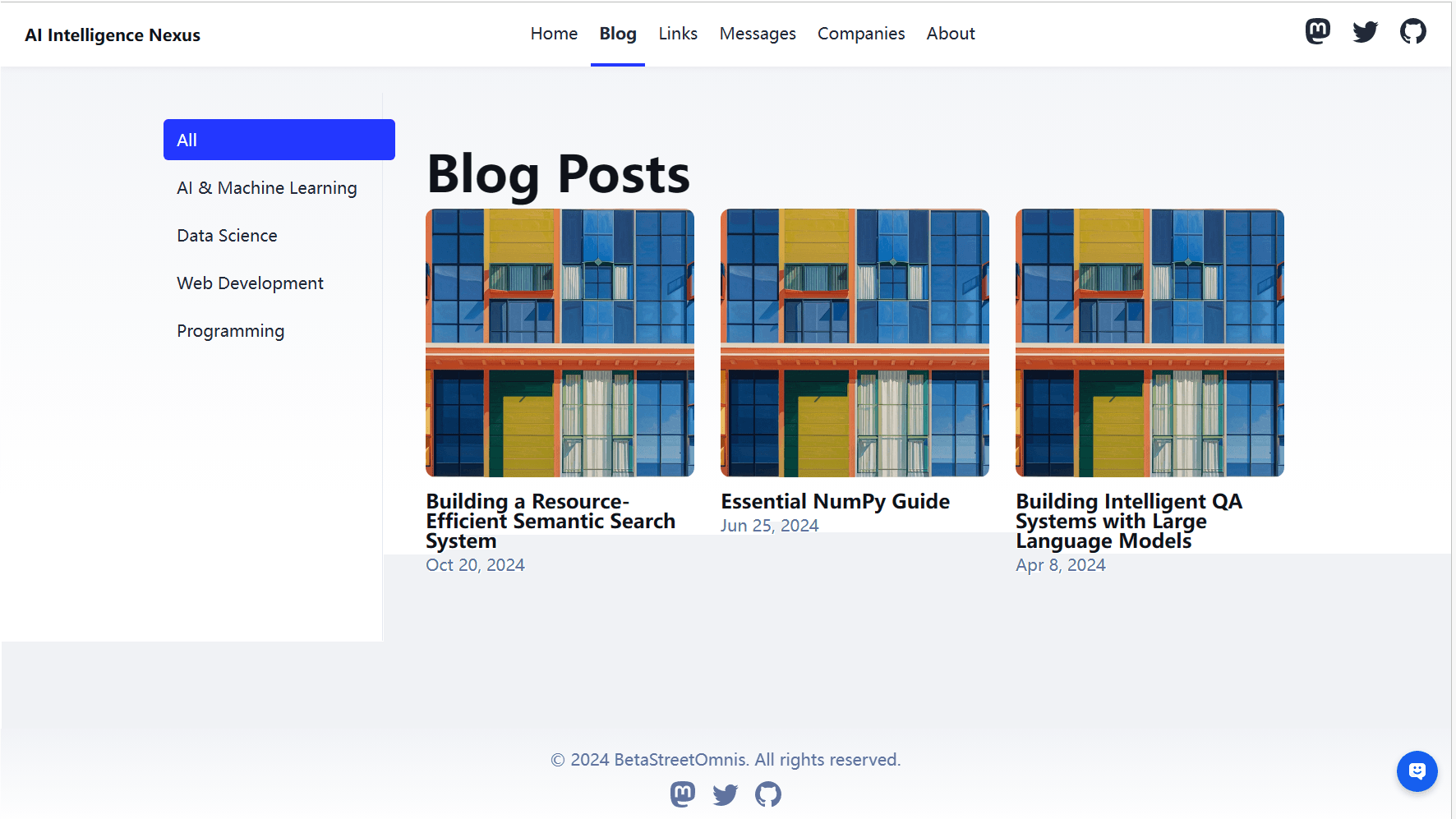Navigate to Messages
The width and height of the screenshot is (1456, 819).
point(758,34)
